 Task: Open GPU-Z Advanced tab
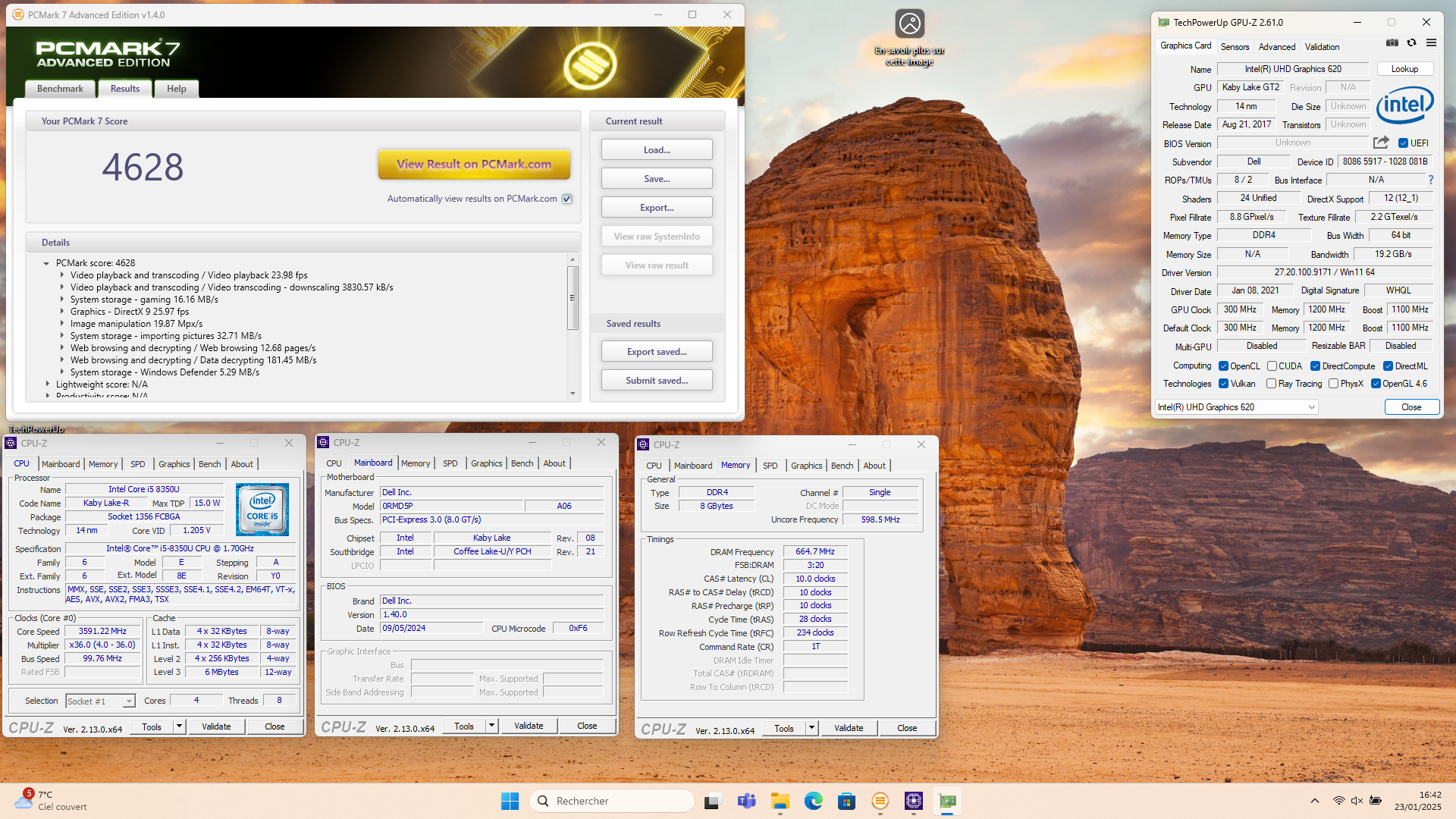[x=1277, y=47]
